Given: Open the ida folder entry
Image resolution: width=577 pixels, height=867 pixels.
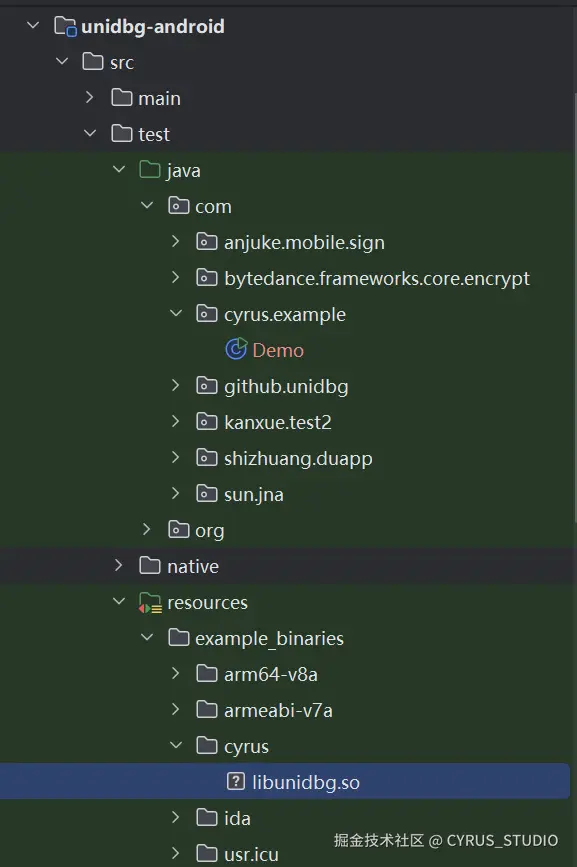Looking at the screenshot, I should click(237, 818).
